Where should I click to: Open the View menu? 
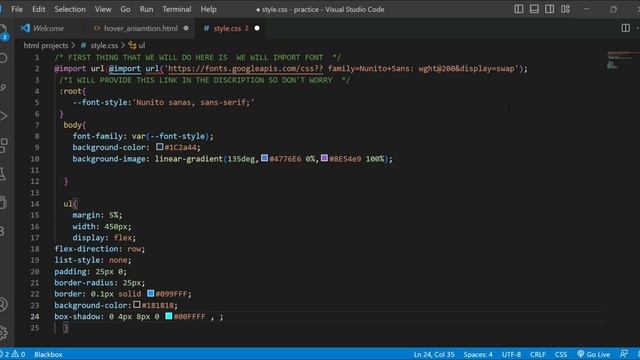(103, 9)
